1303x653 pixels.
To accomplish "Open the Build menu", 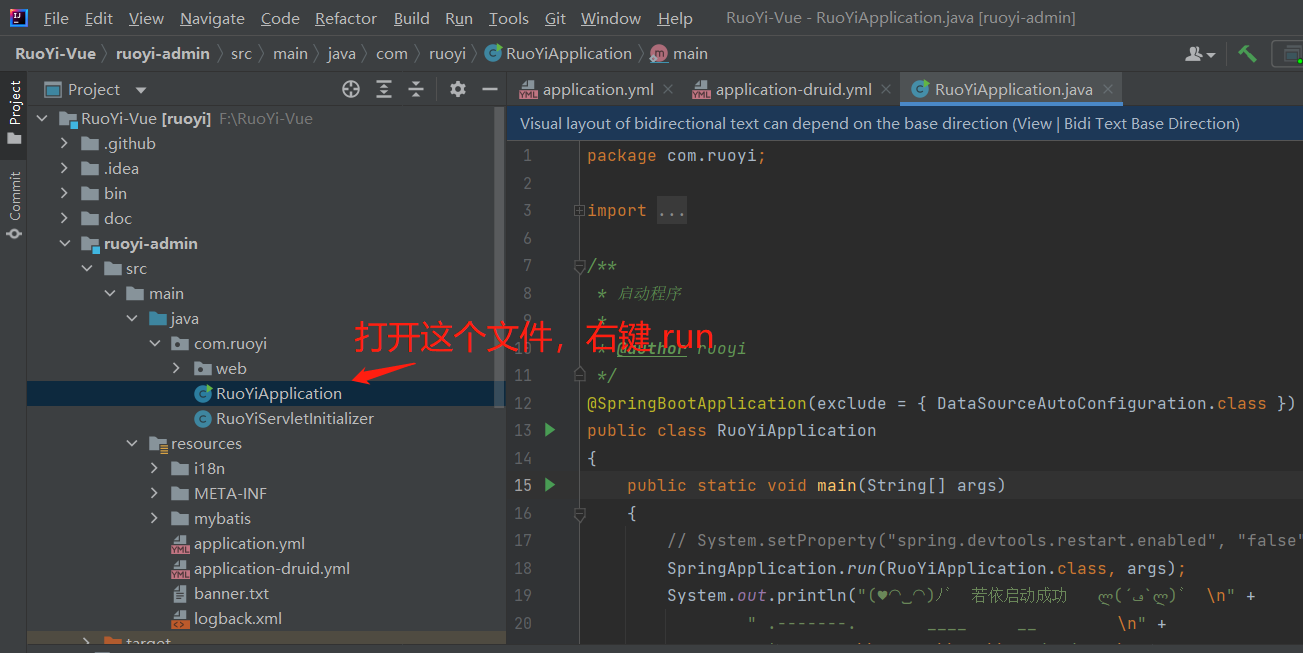I will [411, 18].
